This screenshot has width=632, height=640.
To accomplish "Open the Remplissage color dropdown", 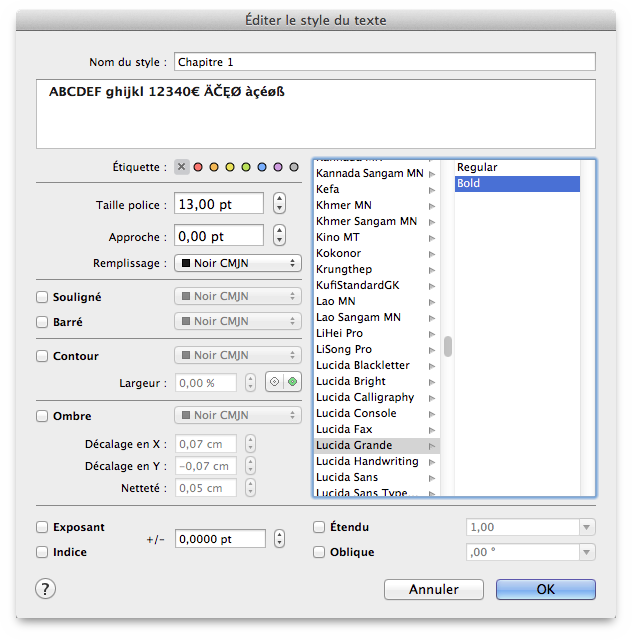I will 238,263.
